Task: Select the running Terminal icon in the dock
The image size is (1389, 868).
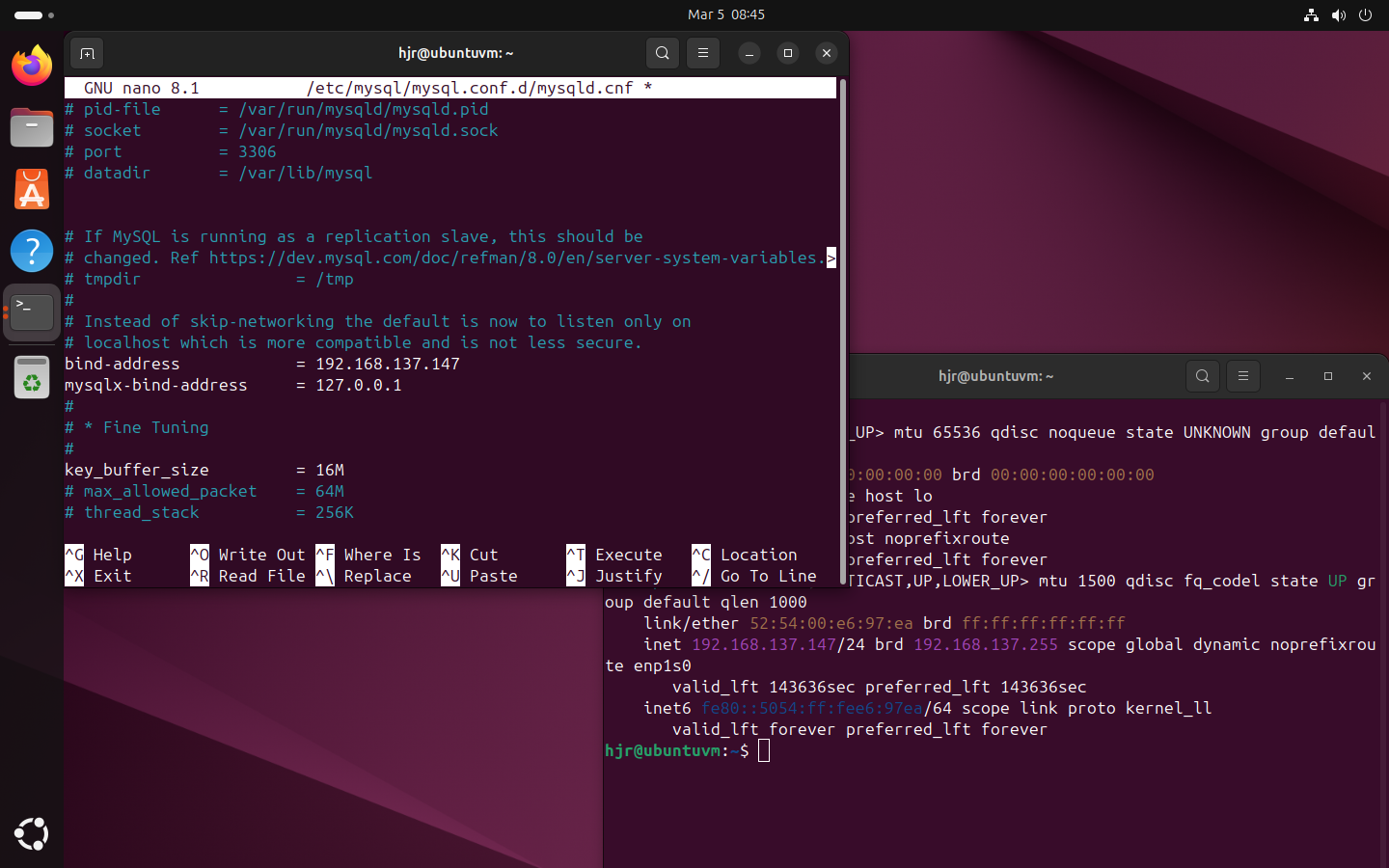Action: click(x=32, y=311)
